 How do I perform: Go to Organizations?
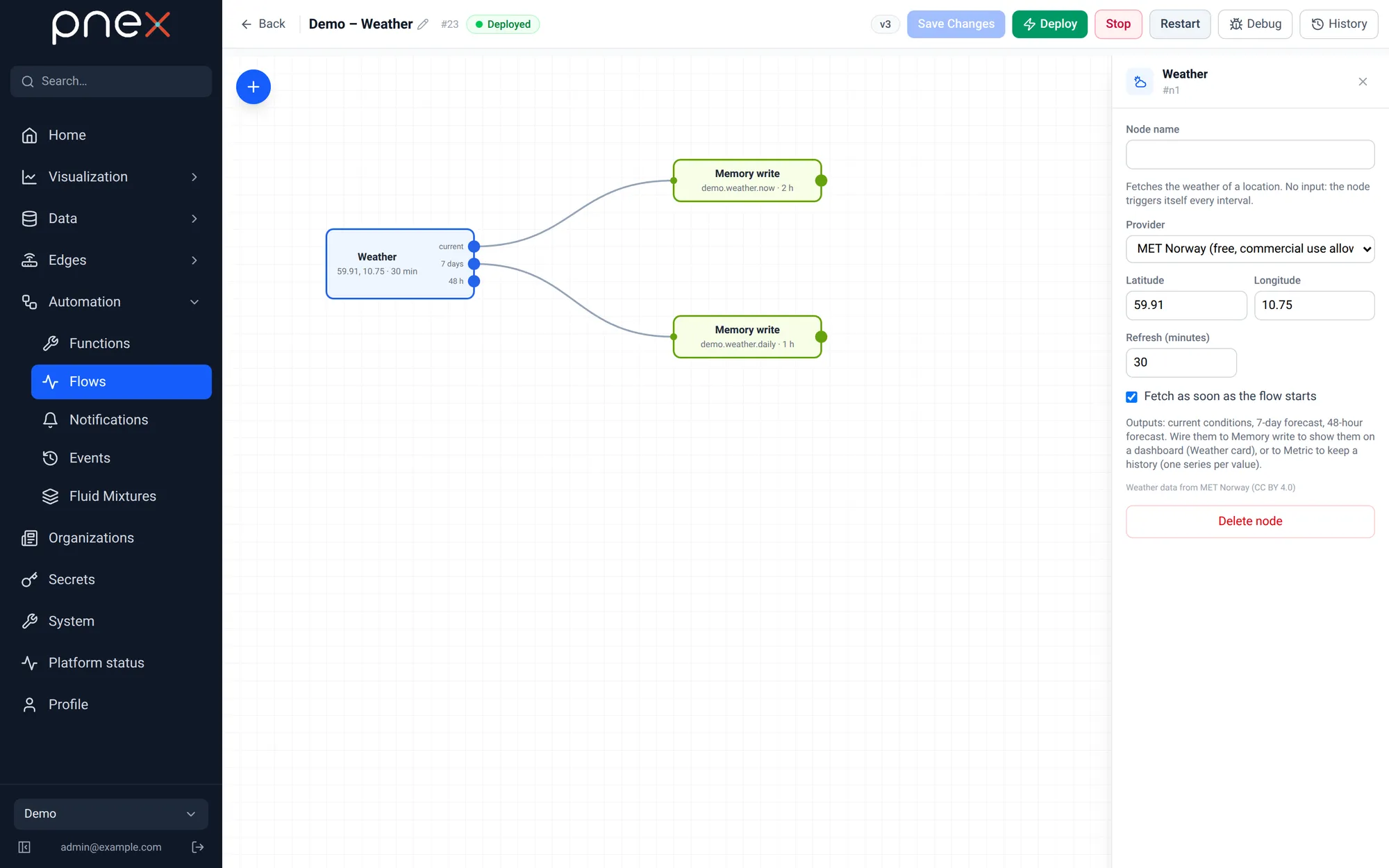[x=111, y=538]
